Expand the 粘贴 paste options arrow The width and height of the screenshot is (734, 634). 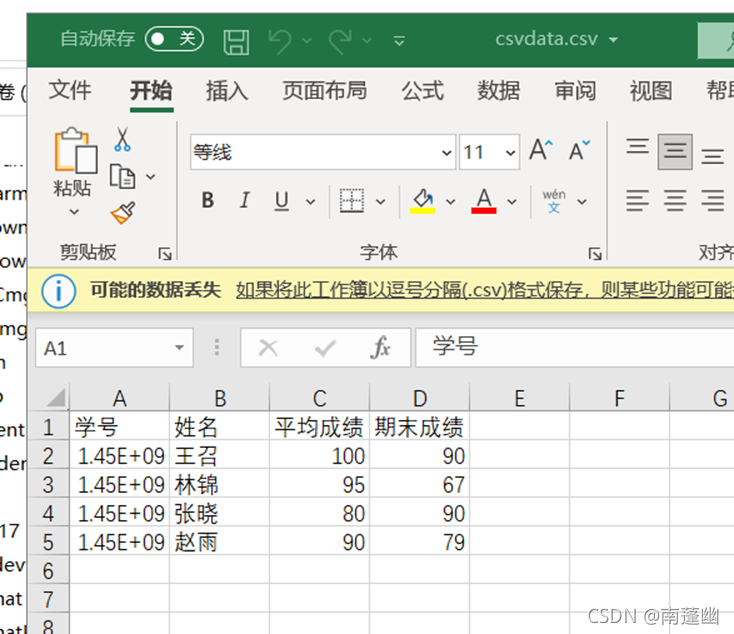[74, 212]
